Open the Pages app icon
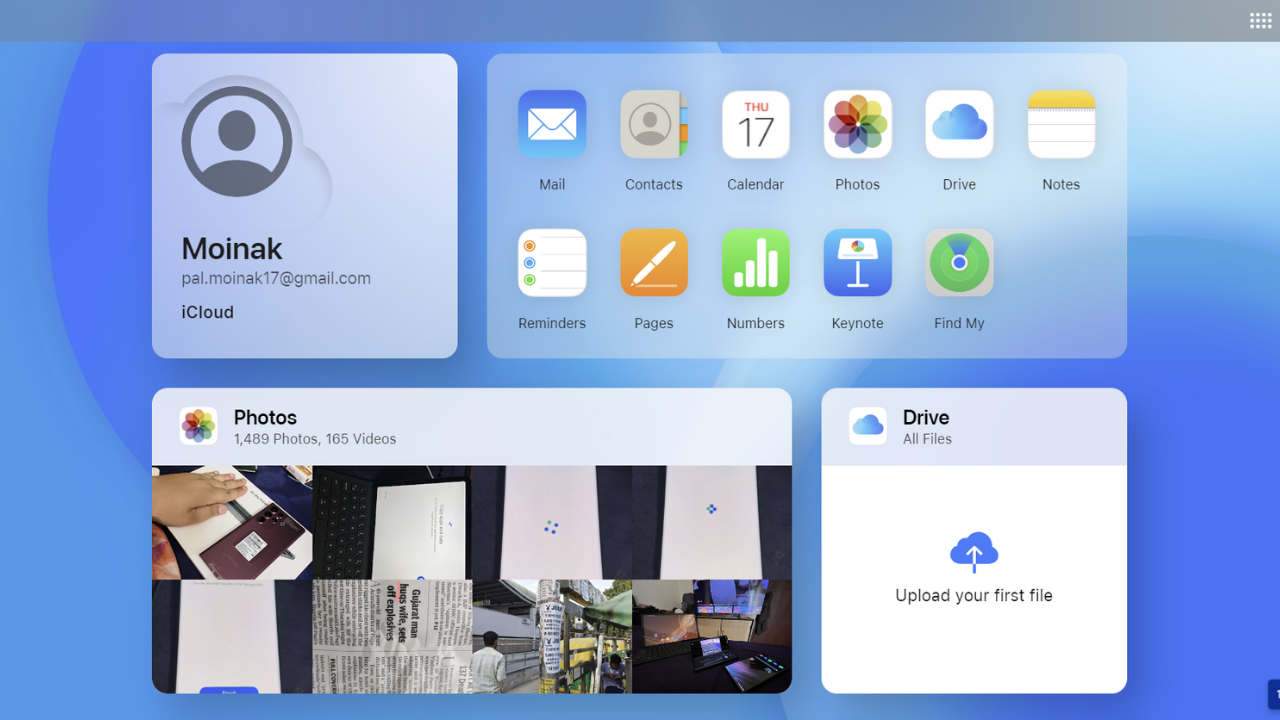Screen dimensions: 1280x720 pyautogui.click(x=653, y=262)
